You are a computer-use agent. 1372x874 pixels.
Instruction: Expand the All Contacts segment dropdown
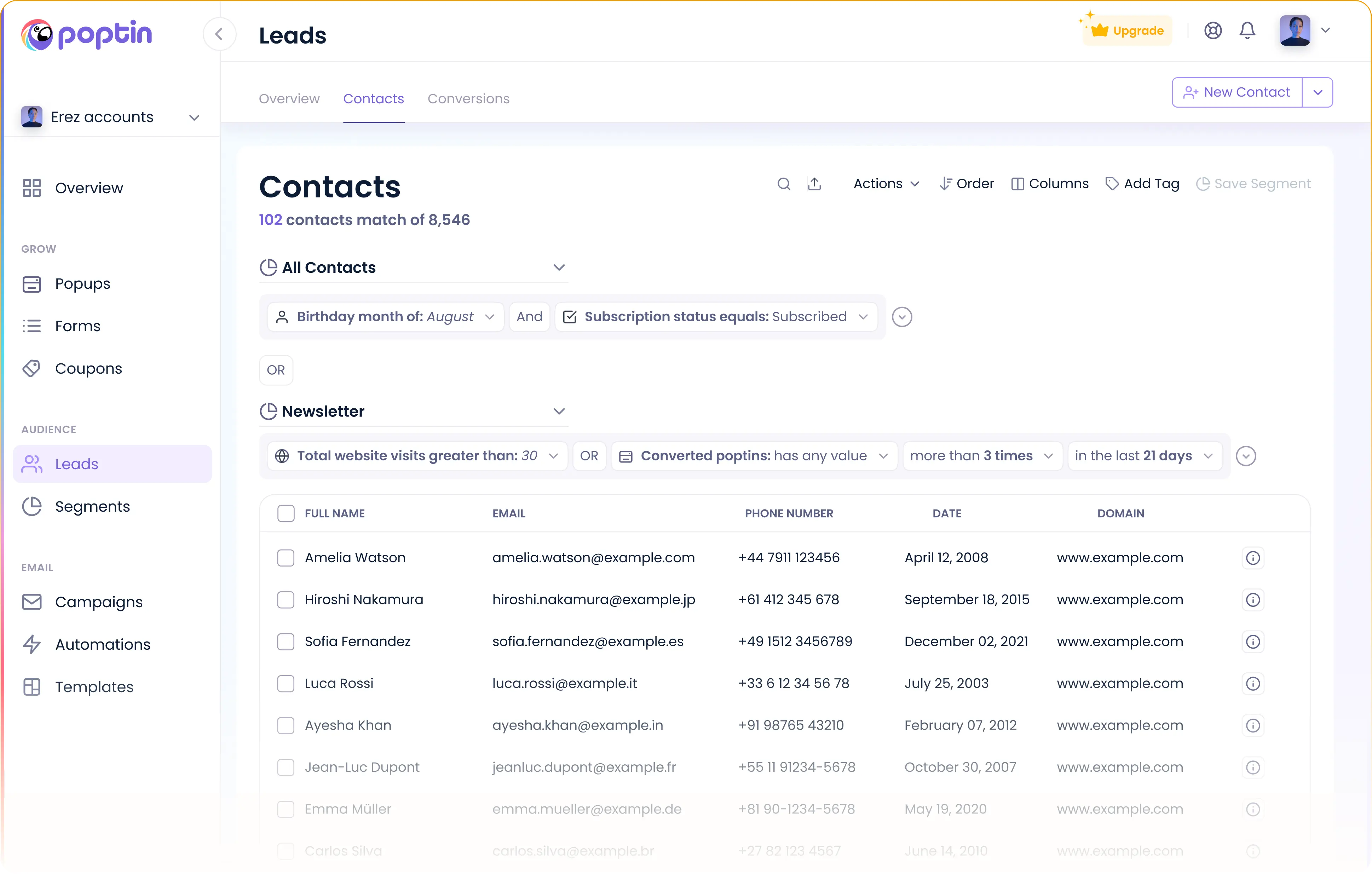[558, 267]
